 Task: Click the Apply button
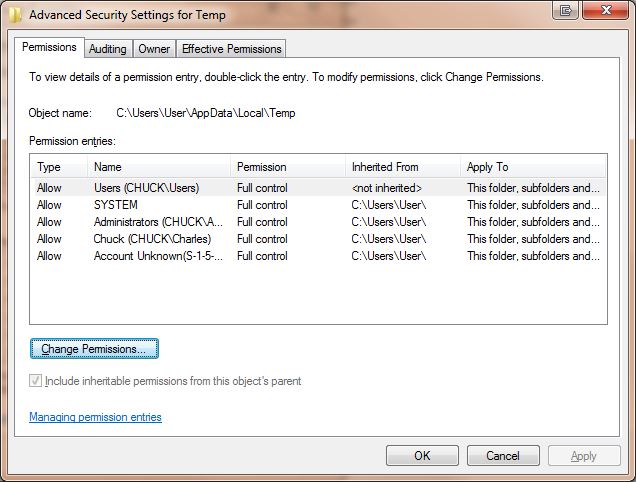pyautogui.click(x=584, y=456)
